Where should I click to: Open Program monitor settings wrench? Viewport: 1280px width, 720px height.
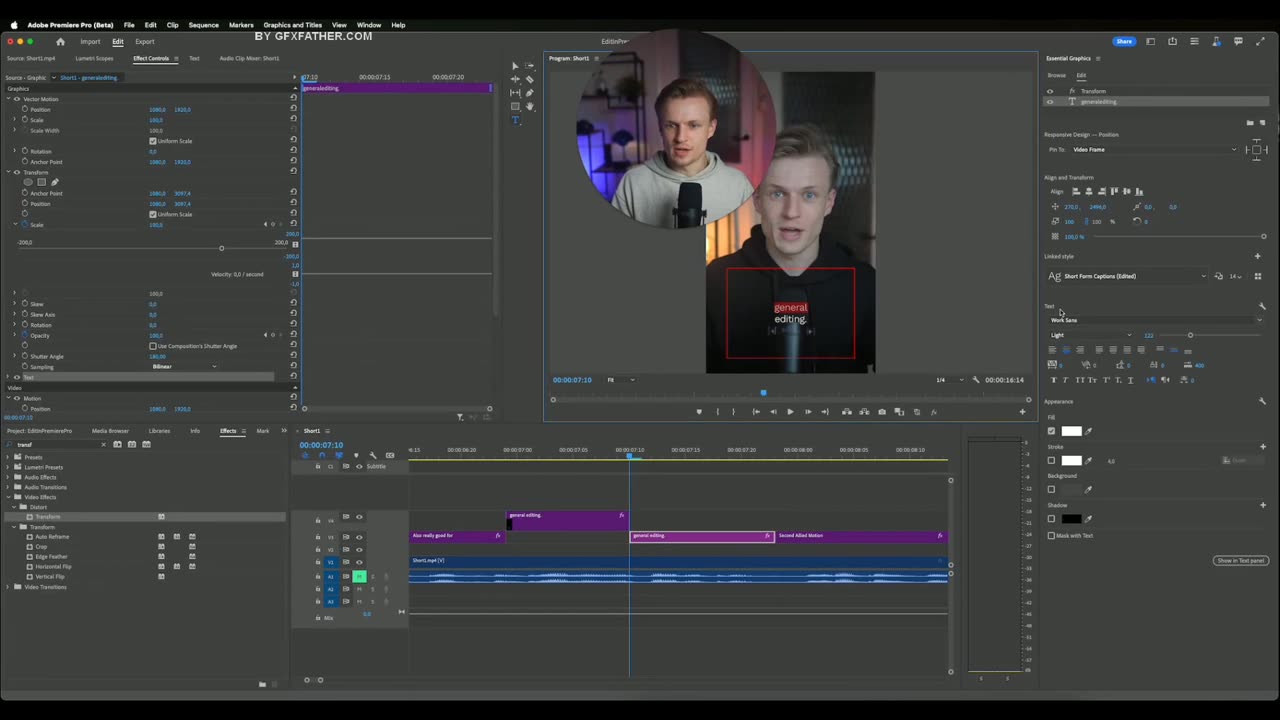tap(976, 380)
